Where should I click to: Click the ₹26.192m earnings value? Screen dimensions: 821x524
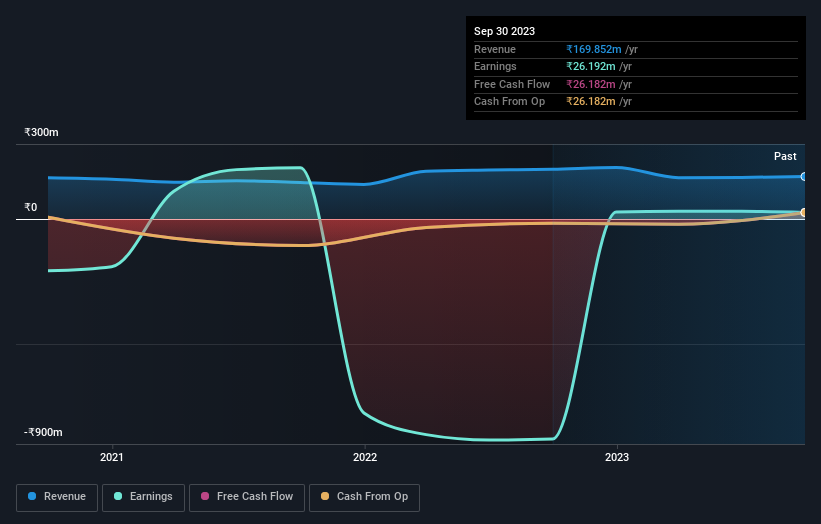(591, 66)
